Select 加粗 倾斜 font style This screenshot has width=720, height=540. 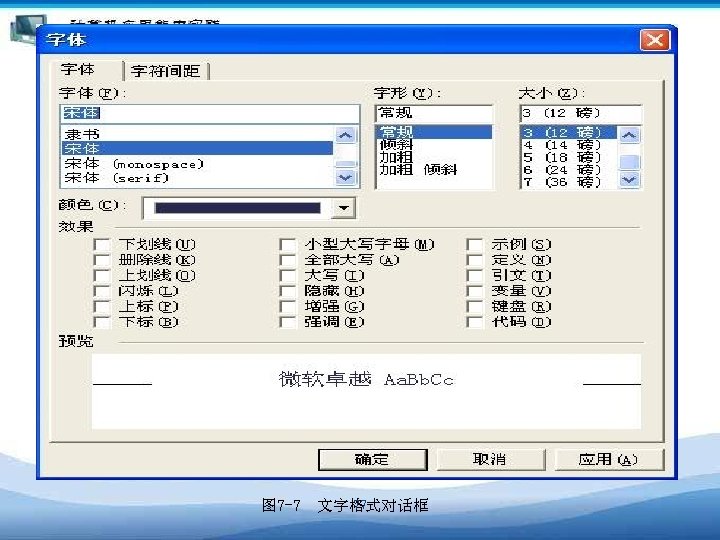click(434, 169)
